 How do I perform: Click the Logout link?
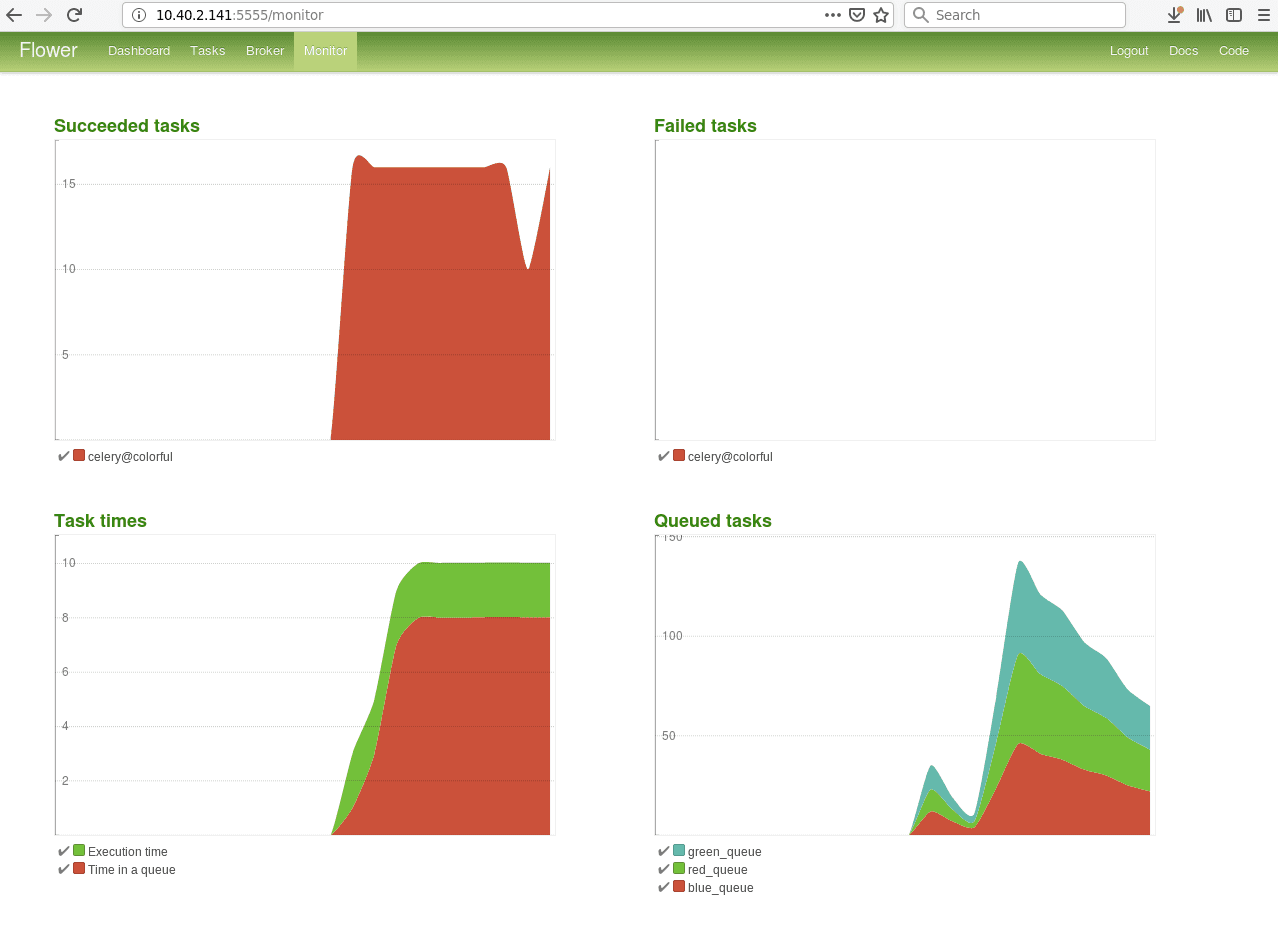point(1129,51)
